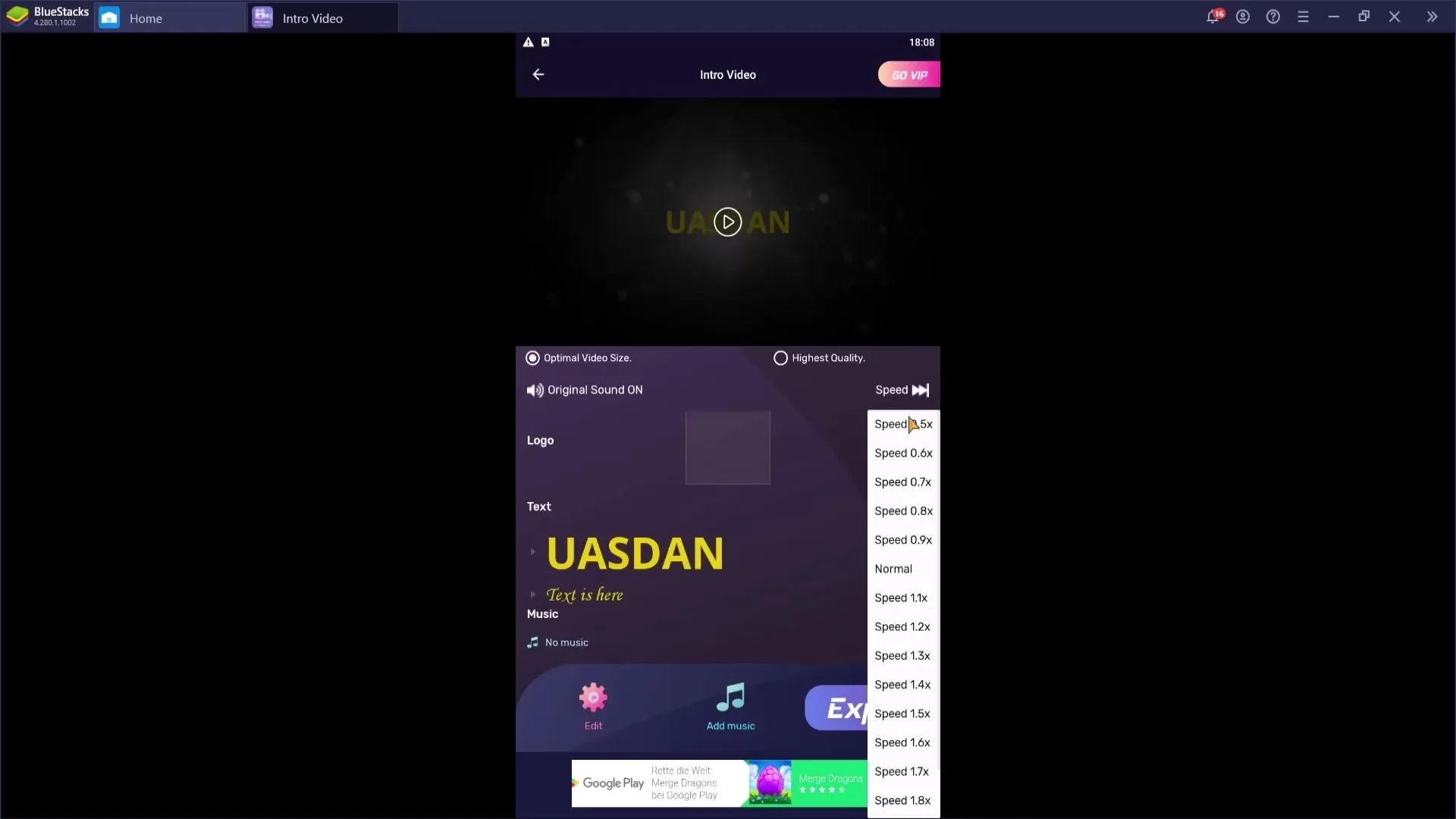Click the back arrow navigation icon
1456x819 pixels.
coord(538,74)
